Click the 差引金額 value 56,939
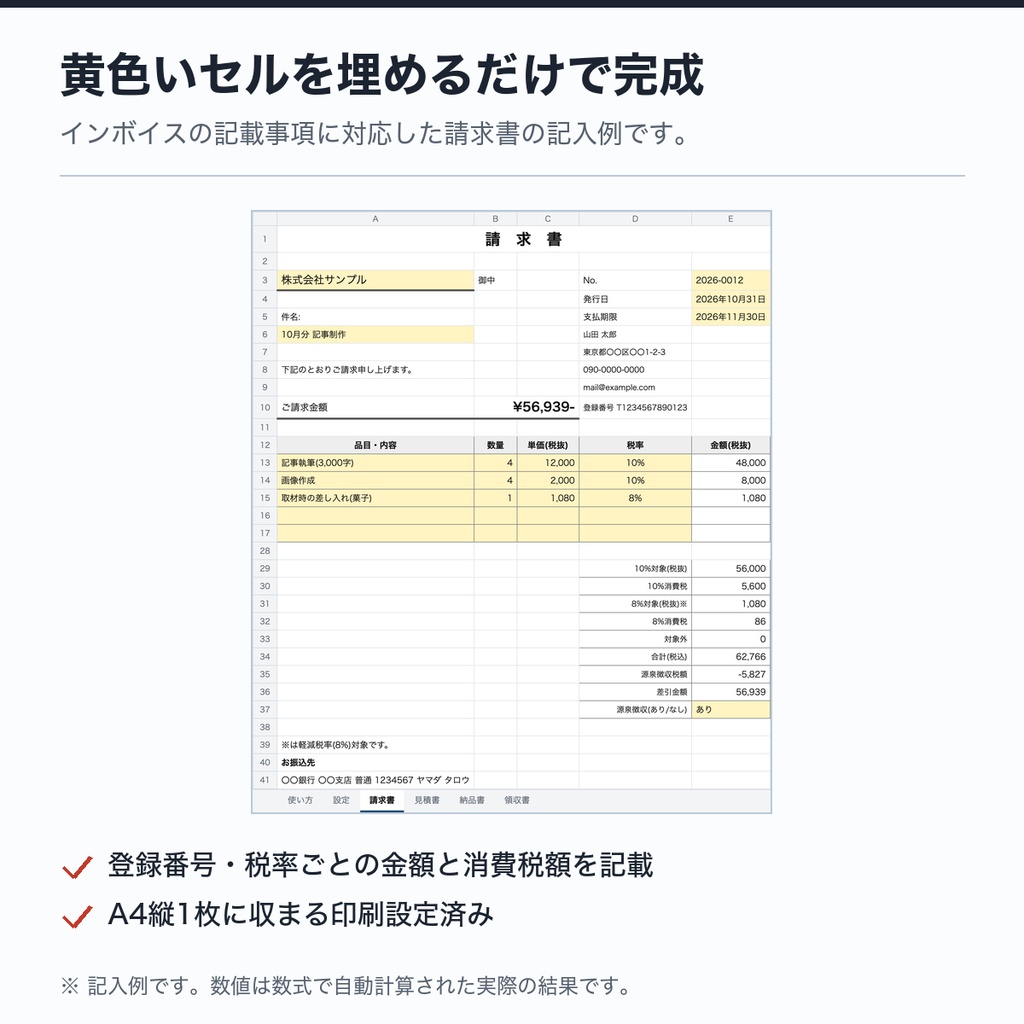The image size is (1024, 1024). click(x=731, y=692)
